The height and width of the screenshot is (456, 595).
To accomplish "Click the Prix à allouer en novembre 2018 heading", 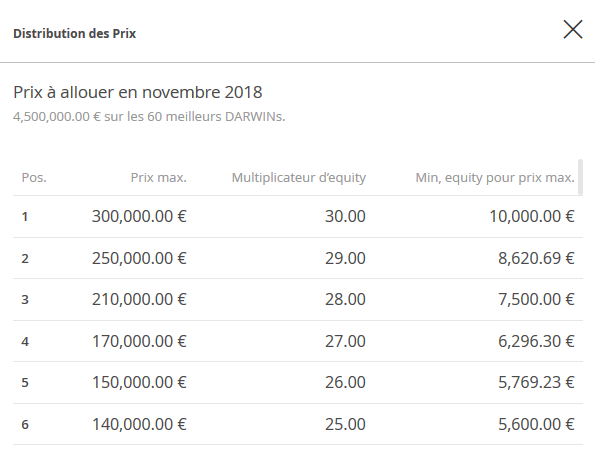I will point(137,92).
